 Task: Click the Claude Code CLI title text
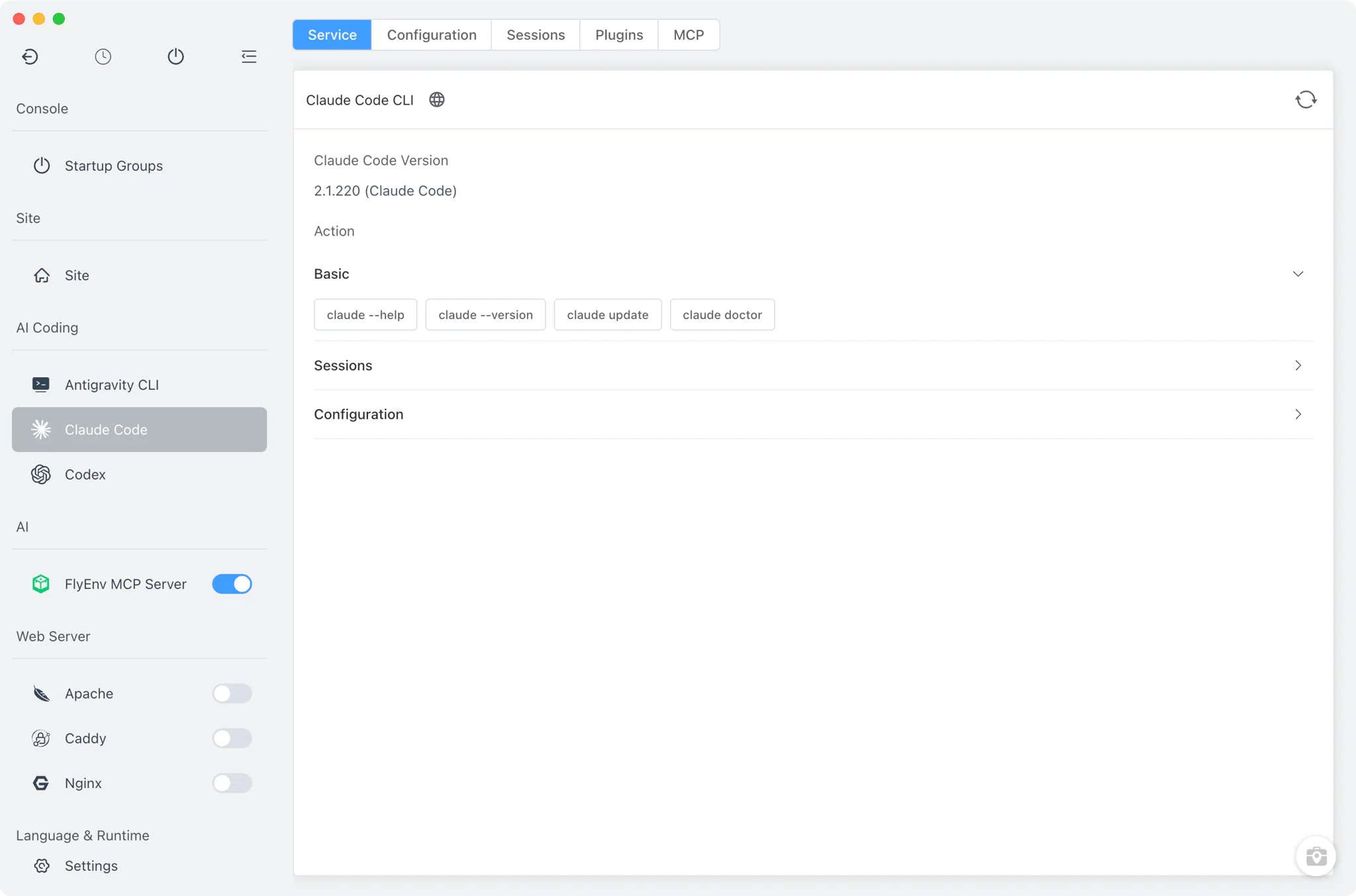(360, 100)
